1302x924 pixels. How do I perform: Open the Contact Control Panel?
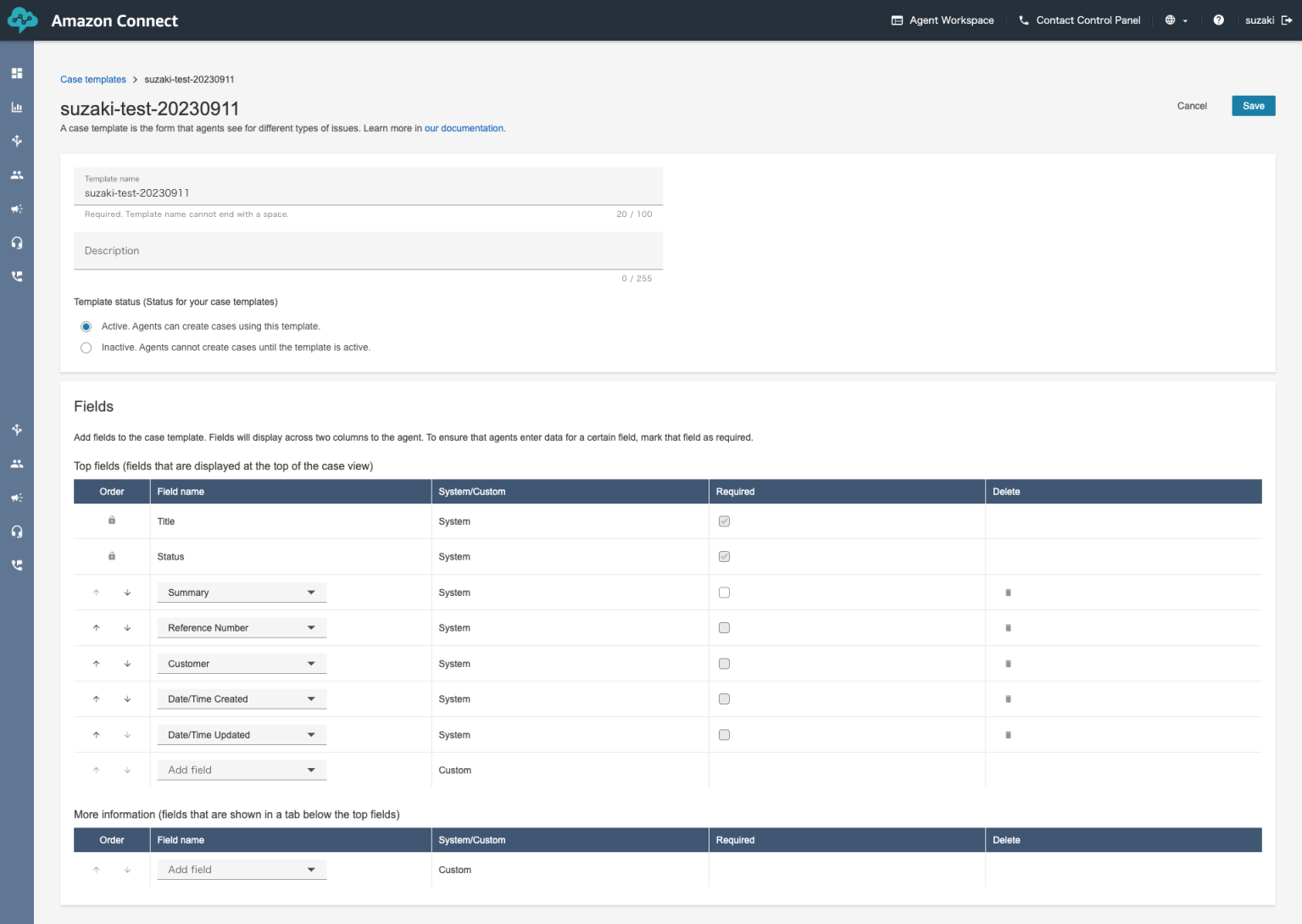1079,20
